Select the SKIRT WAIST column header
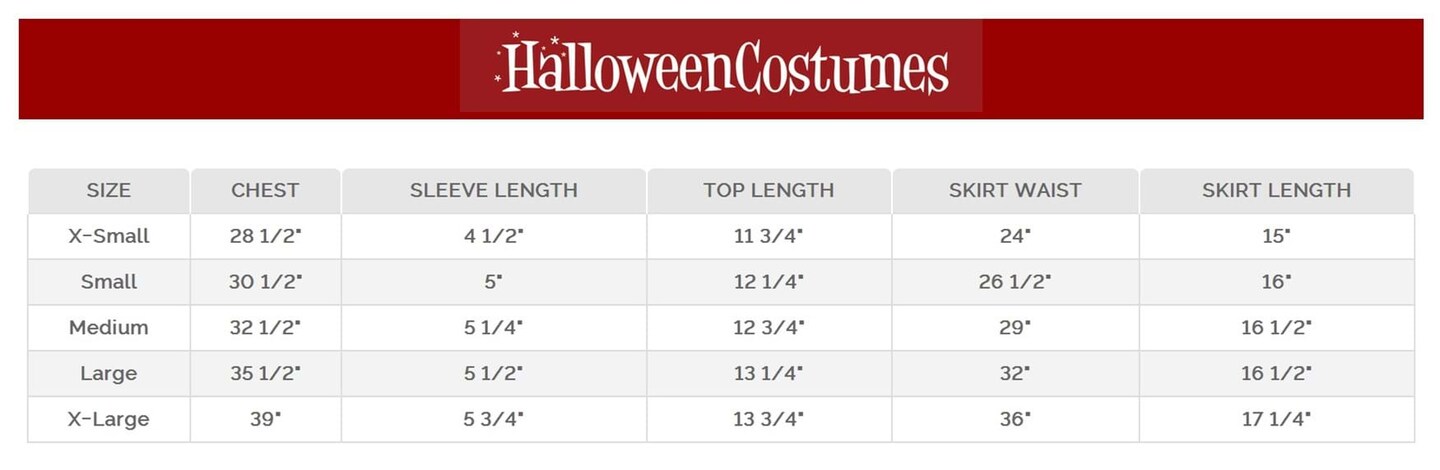The width and height of the screenshot is (1440, 470). click(x=1015, y=190)
